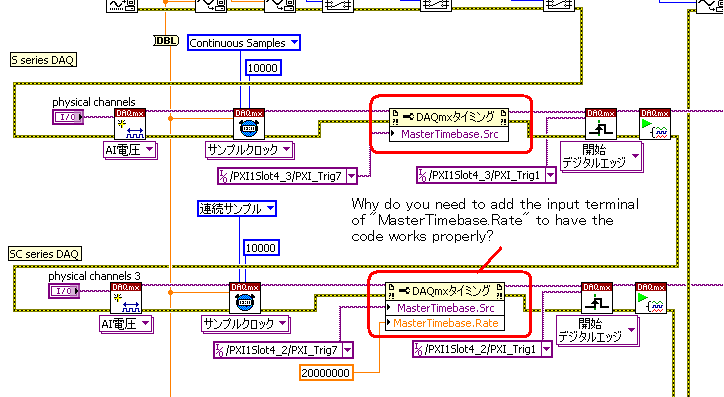Click the DBL numeric terminal
Viewport: 724px width, 397px height.
coord(166,41)
